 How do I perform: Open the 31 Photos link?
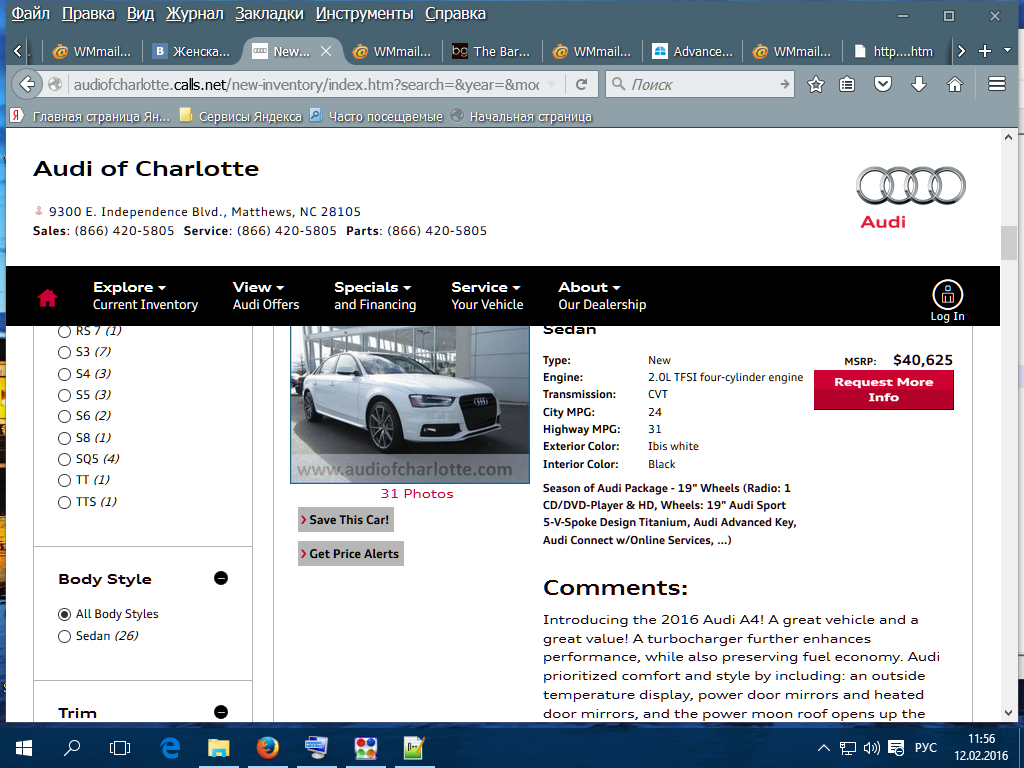coord(417,494)
